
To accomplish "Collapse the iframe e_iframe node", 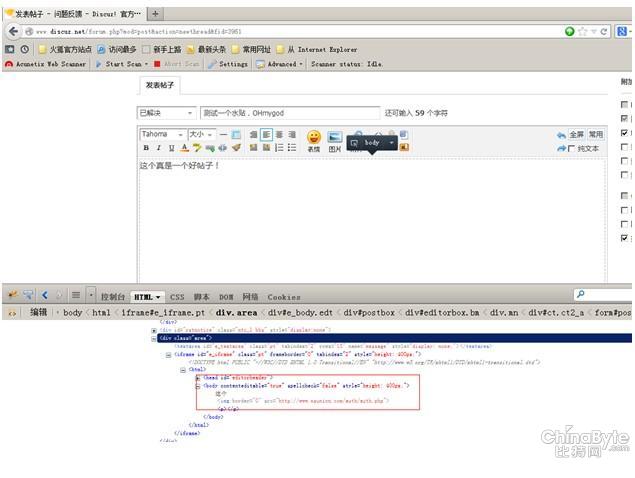I will pyautogui.click(x=168, y=355).
